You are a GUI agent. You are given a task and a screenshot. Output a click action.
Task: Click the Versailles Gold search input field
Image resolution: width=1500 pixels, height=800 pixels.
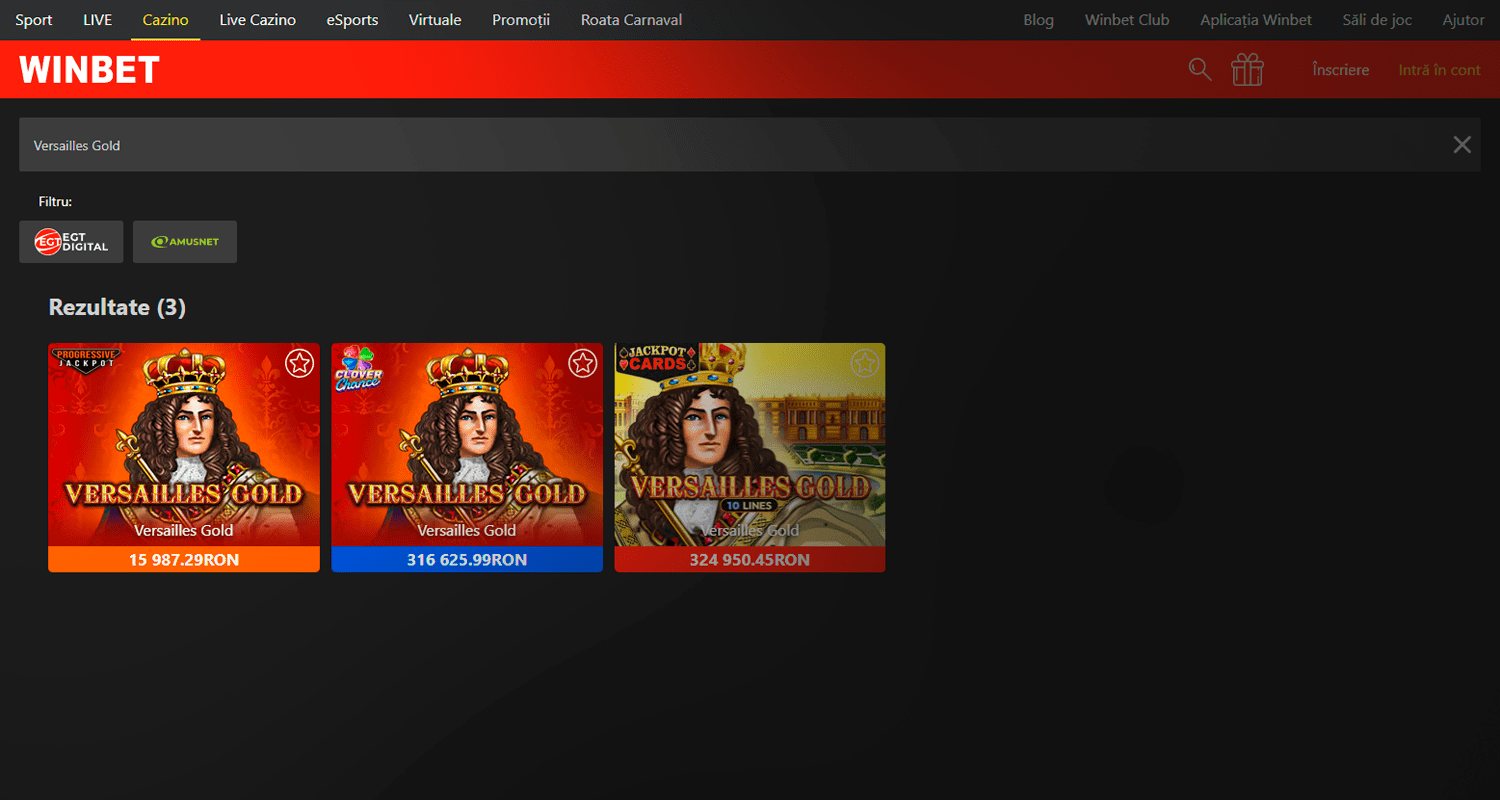pyautogui.click(x=700, y=145)
